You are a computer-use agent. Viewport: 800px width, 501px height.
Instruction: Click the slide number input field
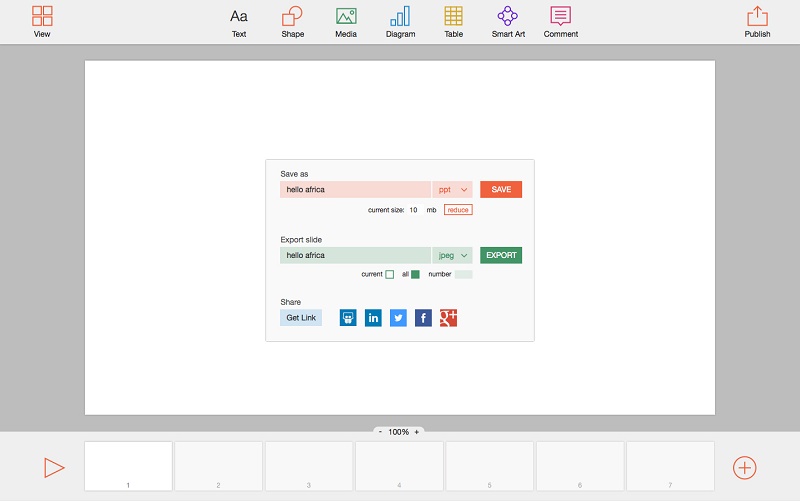click(x=463, y=274)
